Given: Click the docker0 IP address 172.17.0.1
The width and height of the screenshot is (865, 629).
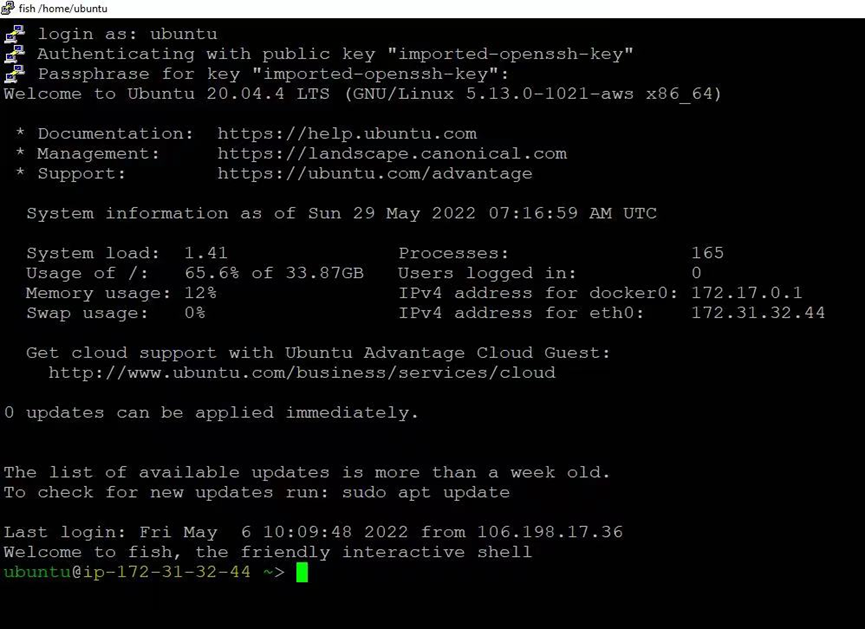Looking at the screenshot, I should [x=747, y=293].
